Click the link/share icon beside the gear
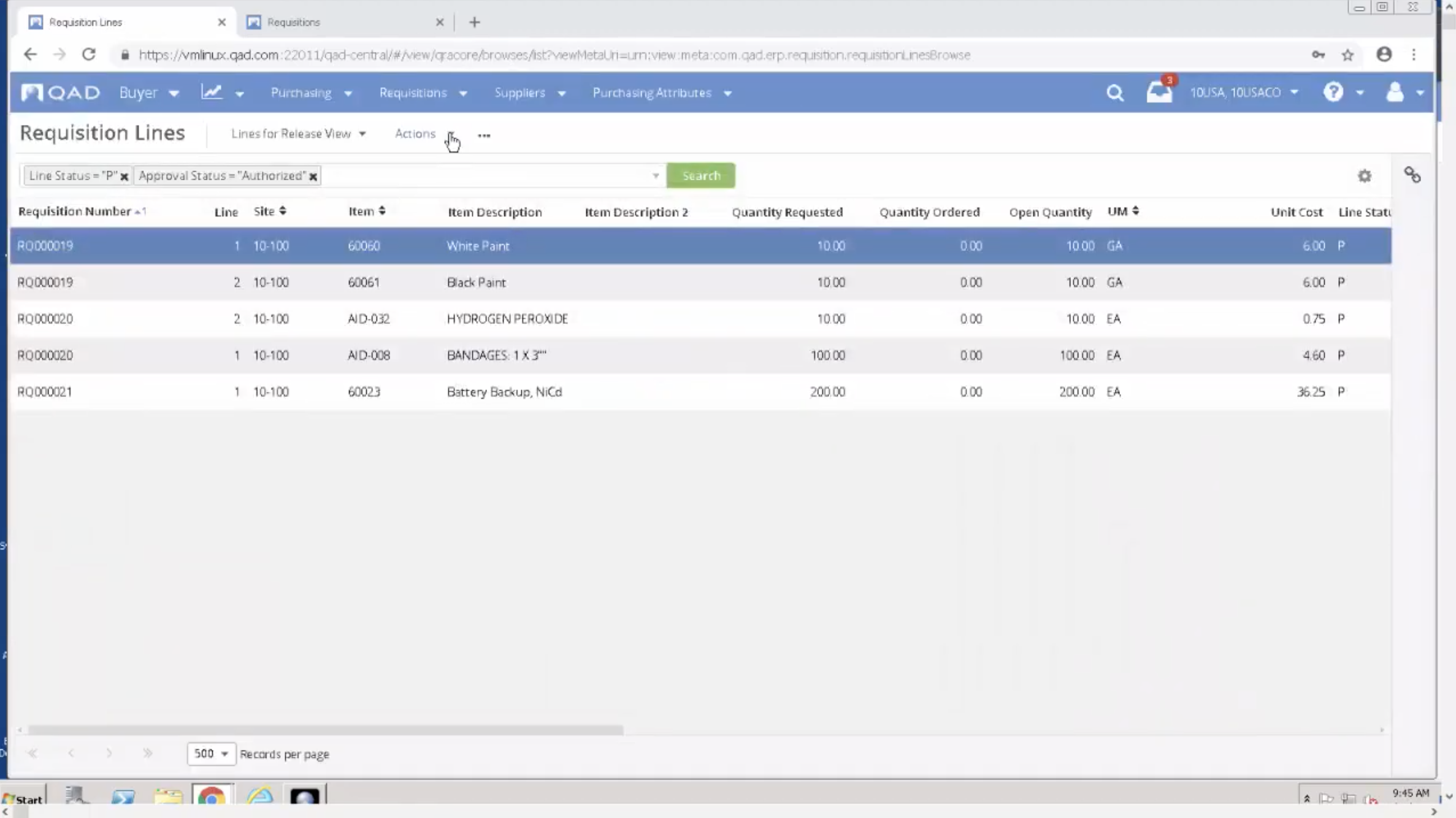Image resolution: width=1456 pixels, height=818 pixels. tap(1412, 175)
